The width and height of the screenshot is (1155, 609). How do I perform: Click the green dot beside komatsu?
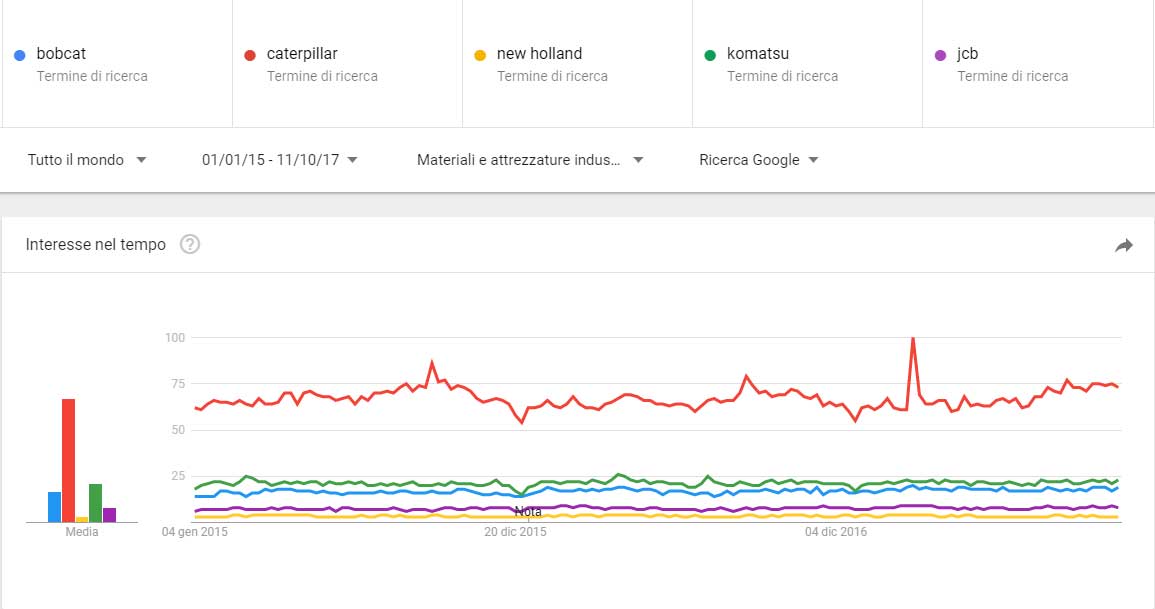click(710, 55)
